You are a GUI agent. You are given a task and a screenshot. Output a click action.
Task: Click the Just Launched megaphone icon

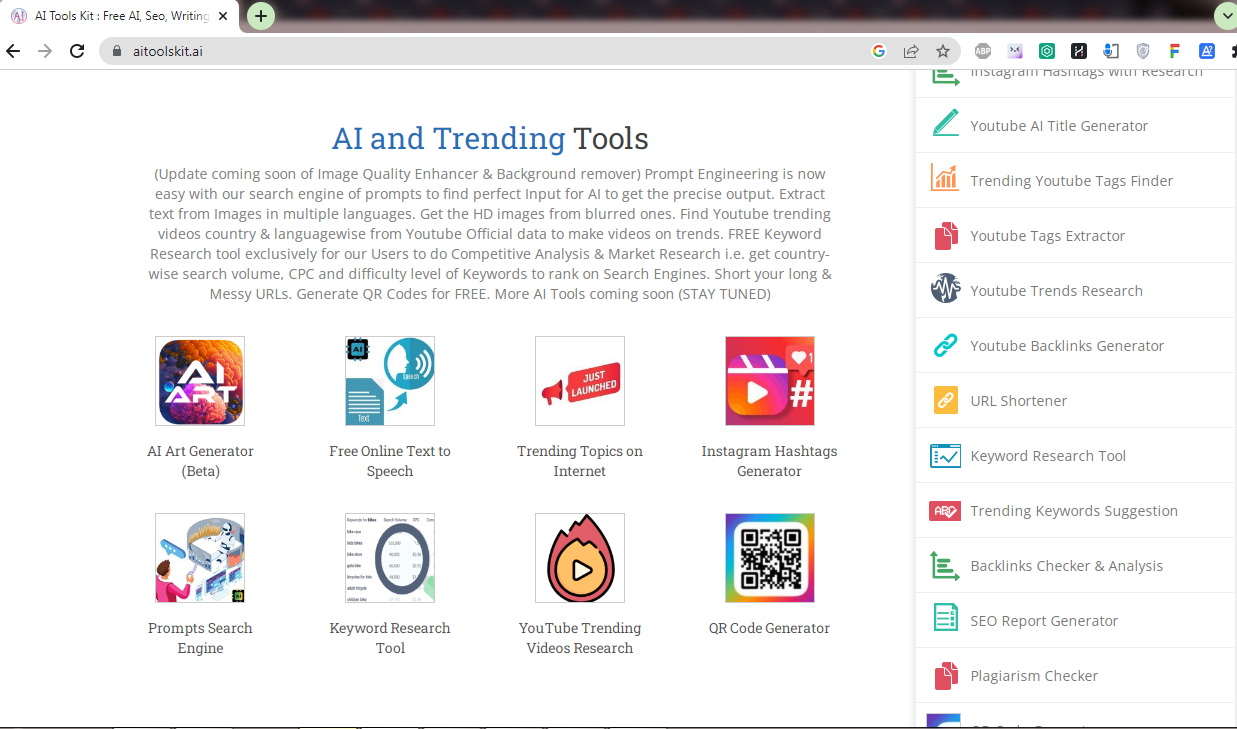(x=580, y=381)
